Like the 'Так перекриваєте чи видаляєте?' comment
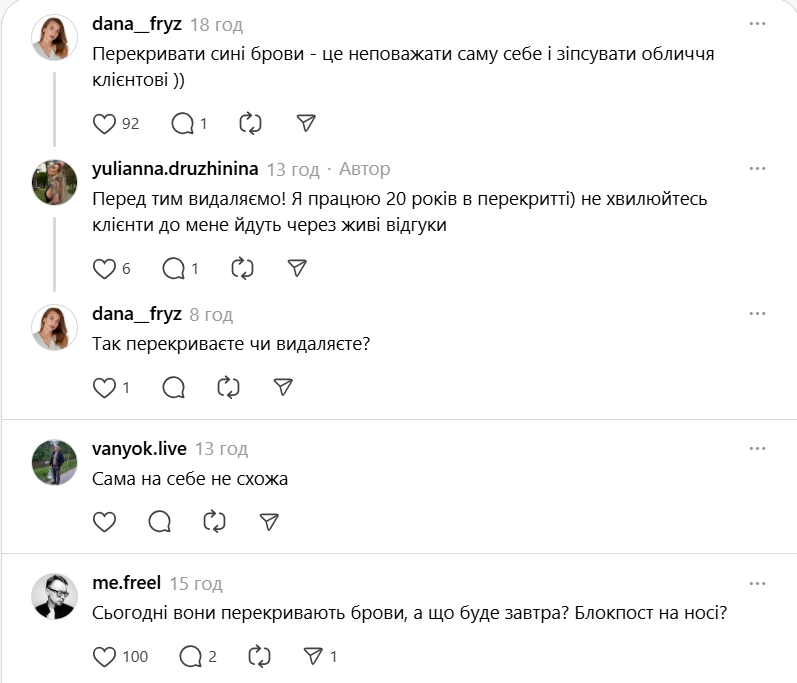 click(104, 387)
